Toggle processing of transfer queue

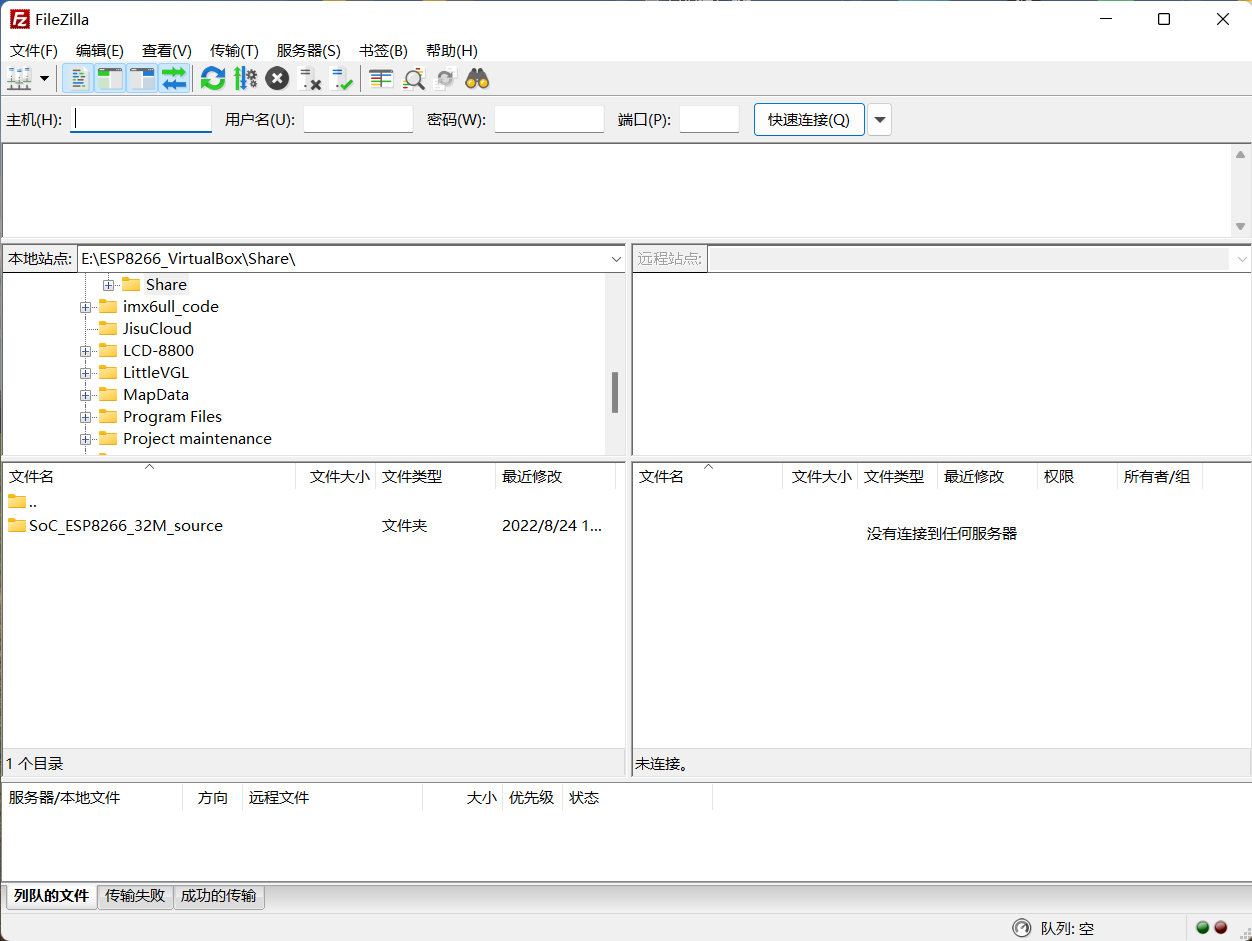pos(245,78)
